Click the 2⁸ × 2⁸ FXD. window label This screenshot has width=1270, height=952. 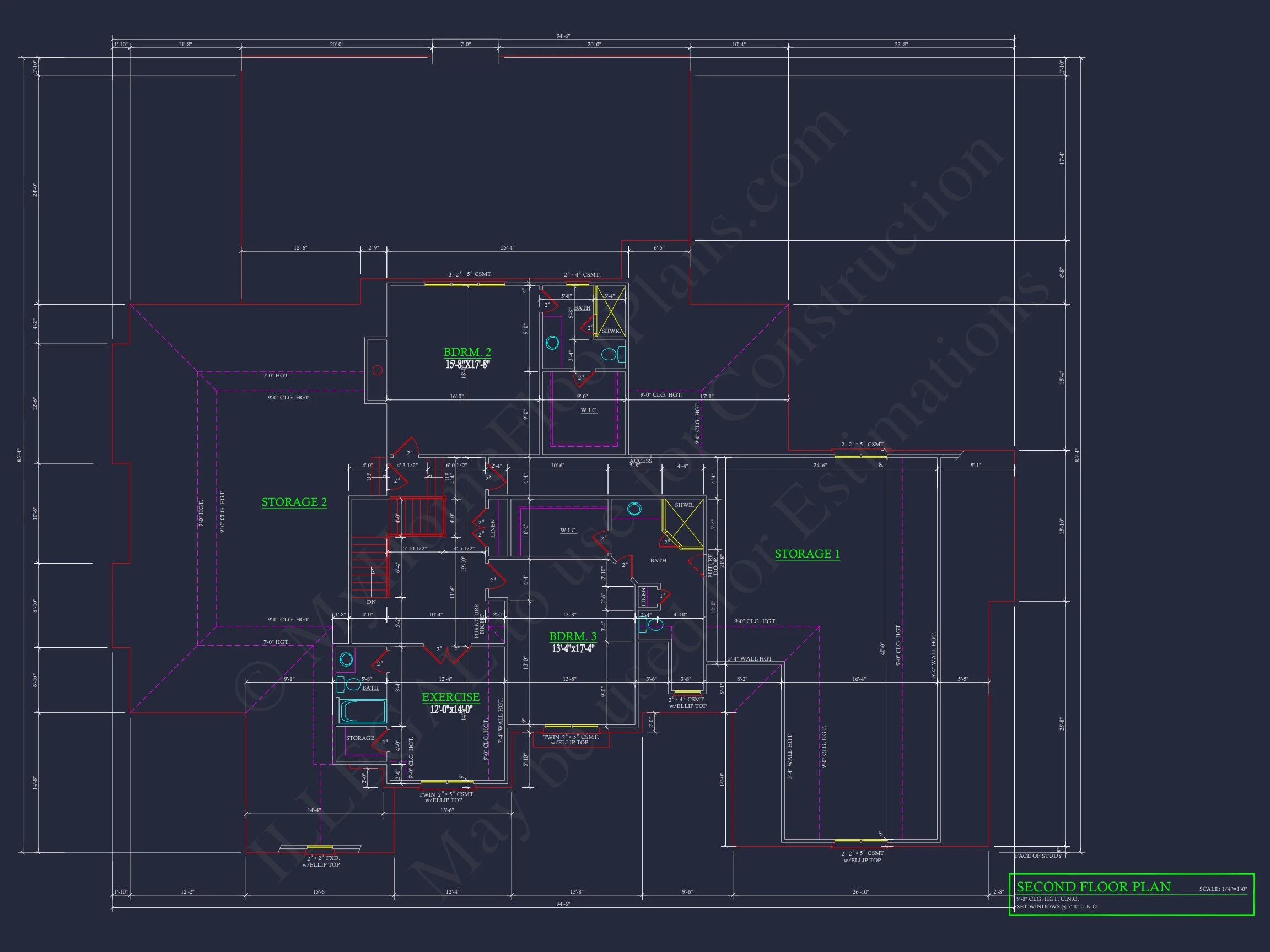coord(322,858)
